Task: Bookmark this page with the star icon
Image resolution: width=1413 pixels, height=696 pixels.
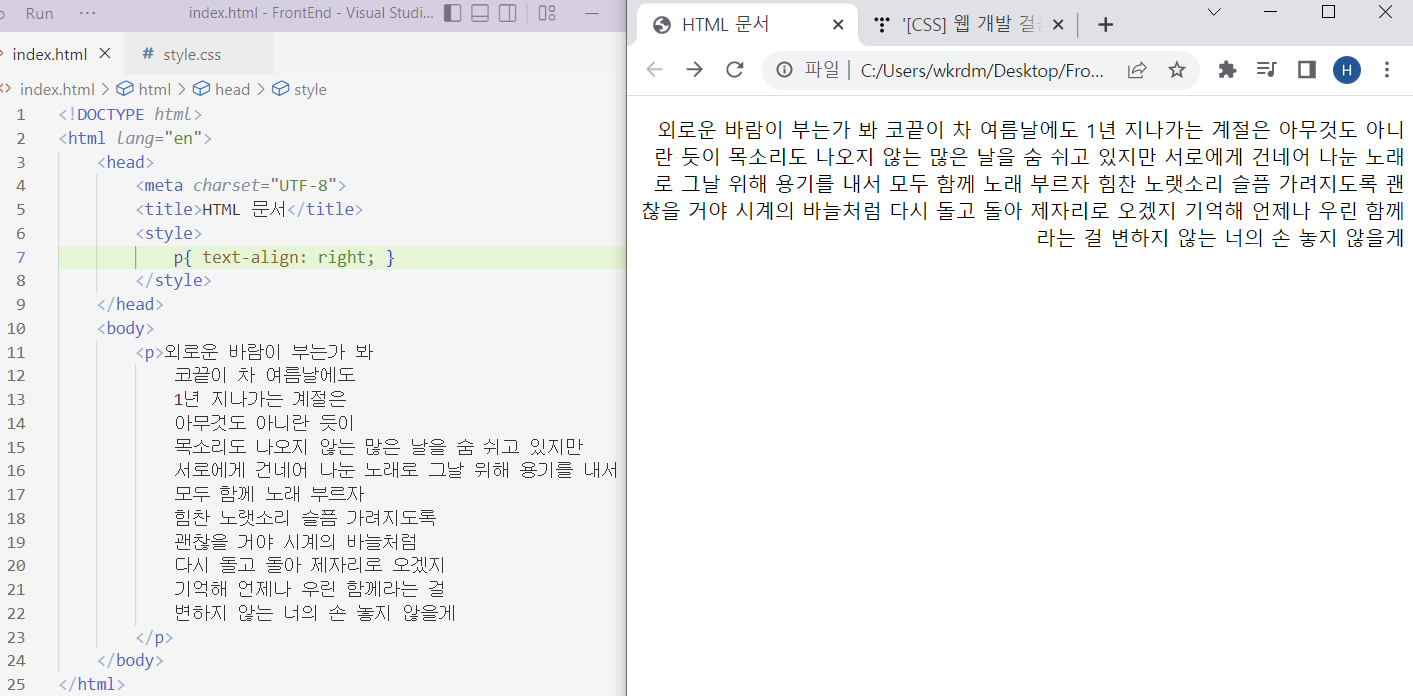Action: coord(1177,69)
